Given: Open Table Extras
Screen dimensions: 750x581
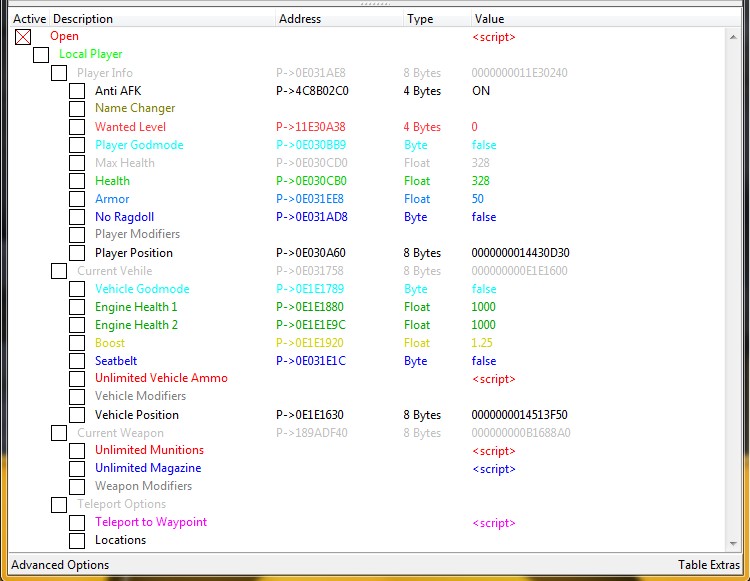Looking at the screenshot, I should pos(708,565).
